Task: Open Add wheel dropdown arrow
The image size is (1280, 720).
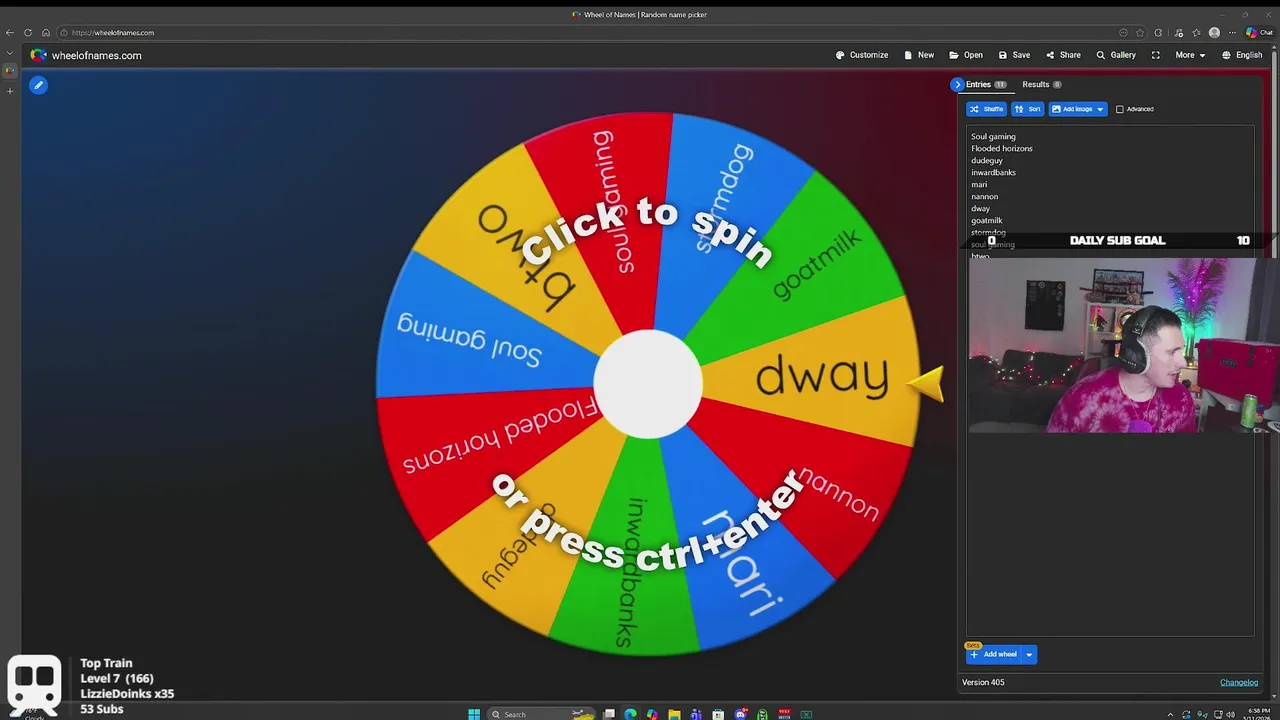Action: (x=1029, y=654)
